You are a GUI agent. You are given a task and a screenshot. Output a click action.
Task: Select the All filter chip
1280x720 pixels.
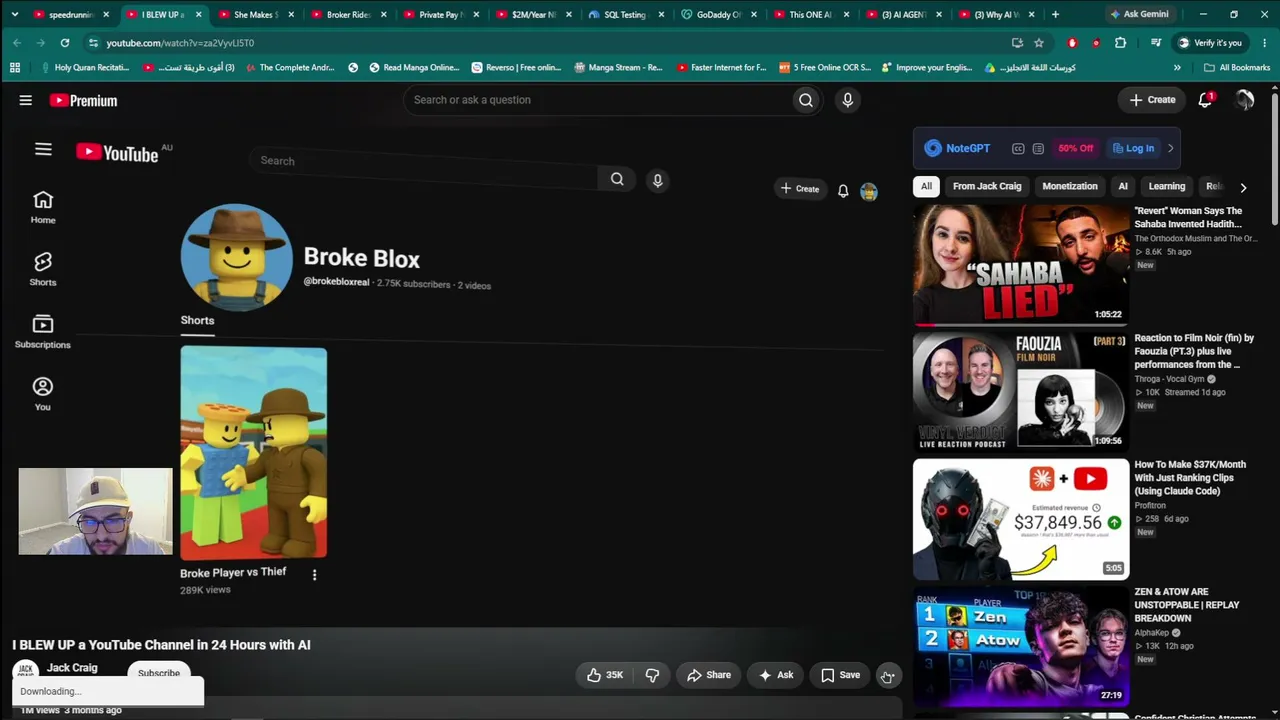(926, 186)
